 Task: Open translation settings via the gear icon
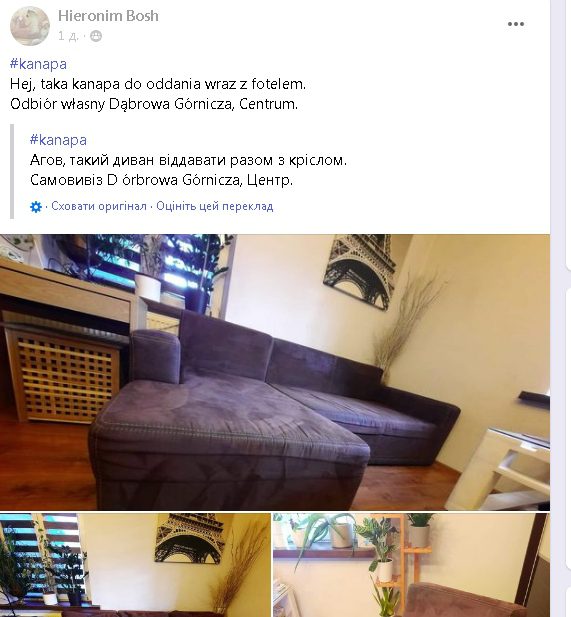36,207
